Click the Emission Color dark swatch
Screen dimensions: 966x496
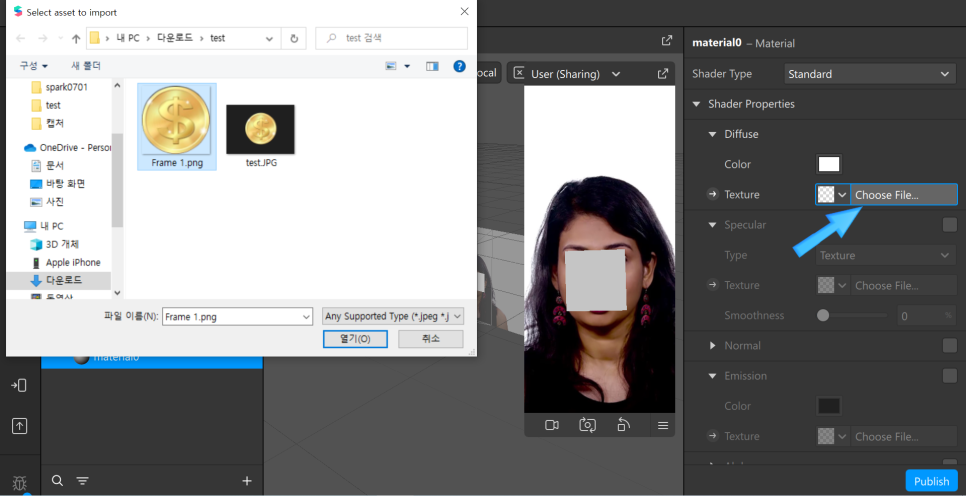(x=829, y=406)
